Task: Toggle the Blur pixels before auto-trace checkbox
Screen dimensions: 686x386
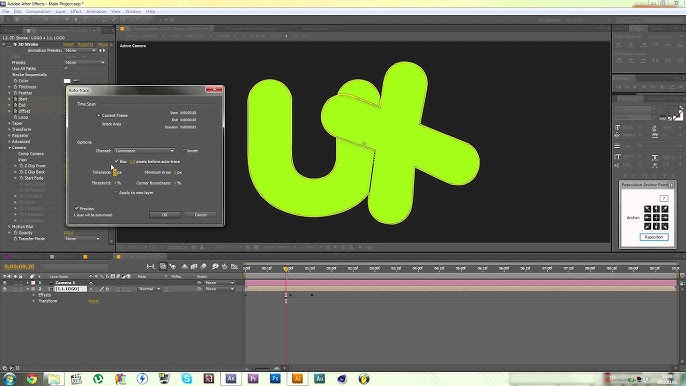Action: coord(117,161)
